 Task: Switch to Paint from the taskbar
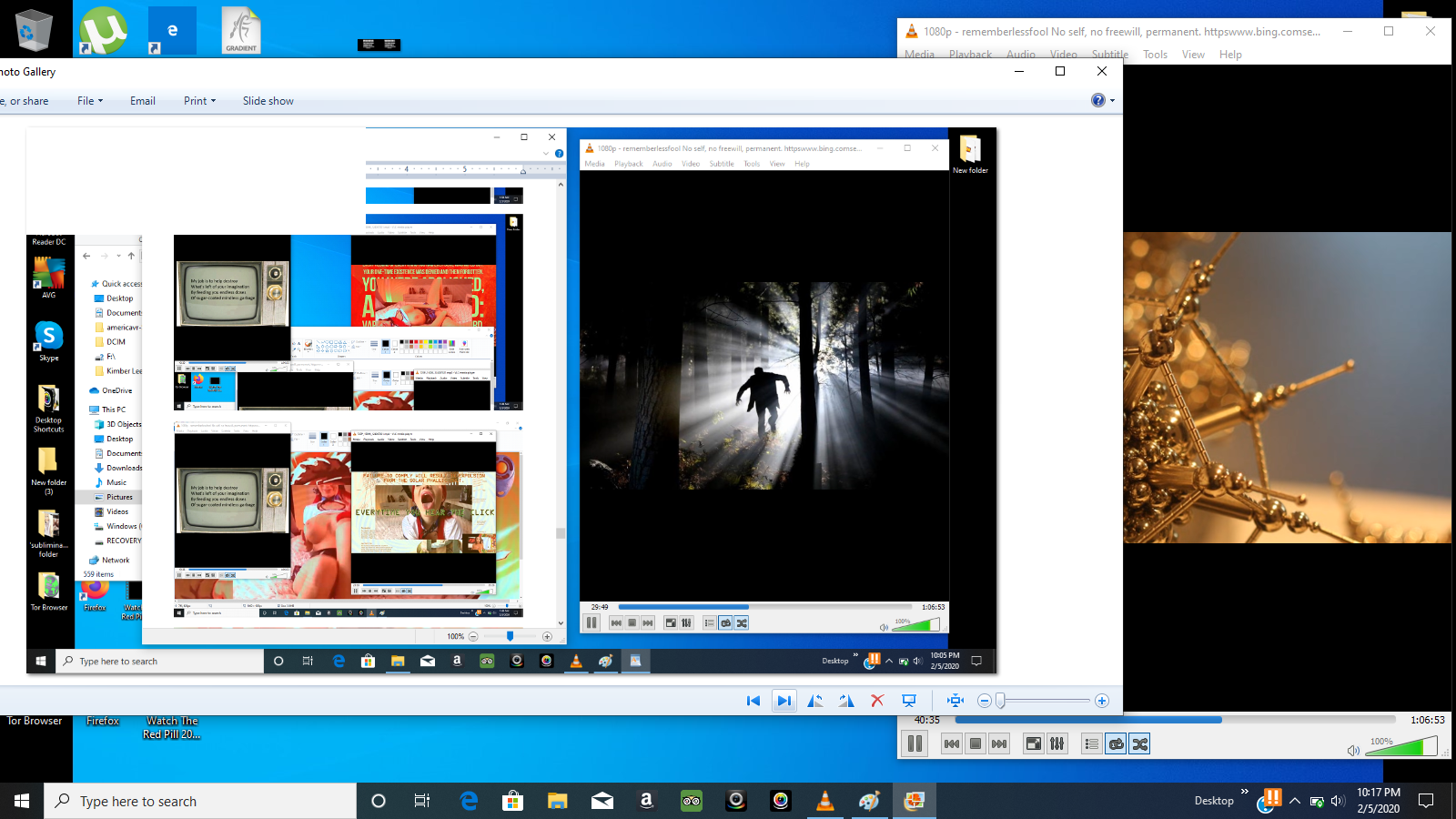[870, 801]
